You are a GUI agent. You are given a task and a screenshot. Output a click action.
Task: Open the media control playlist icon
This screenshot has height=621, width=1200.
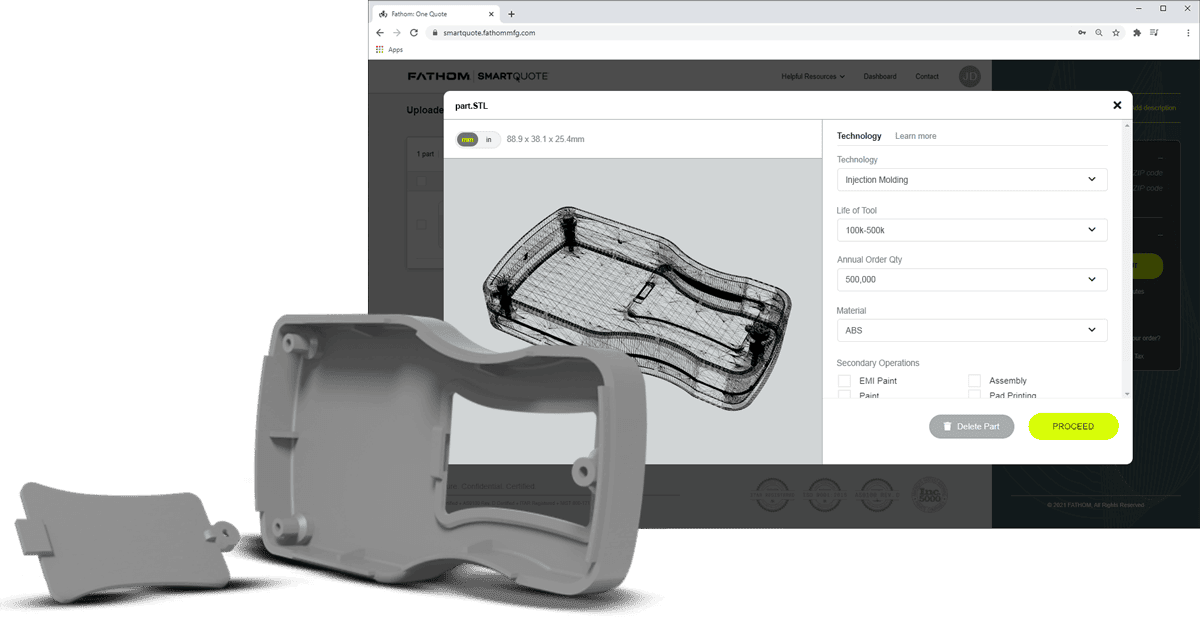1154,33
